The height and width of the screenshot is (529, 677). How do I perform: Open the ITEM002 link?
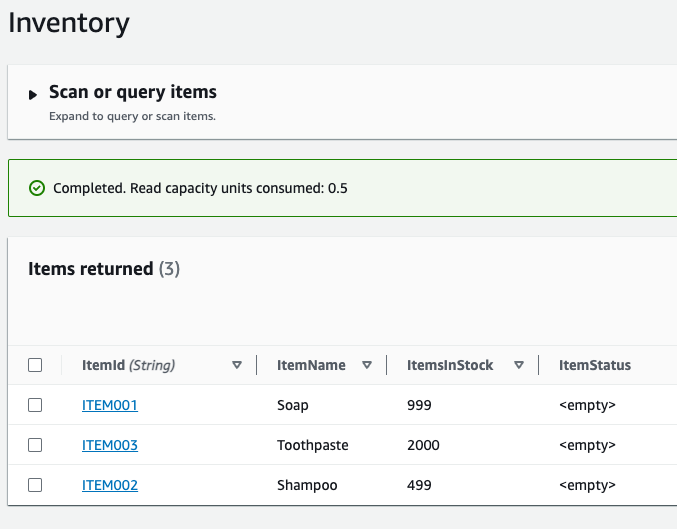[x=109, y=485]
